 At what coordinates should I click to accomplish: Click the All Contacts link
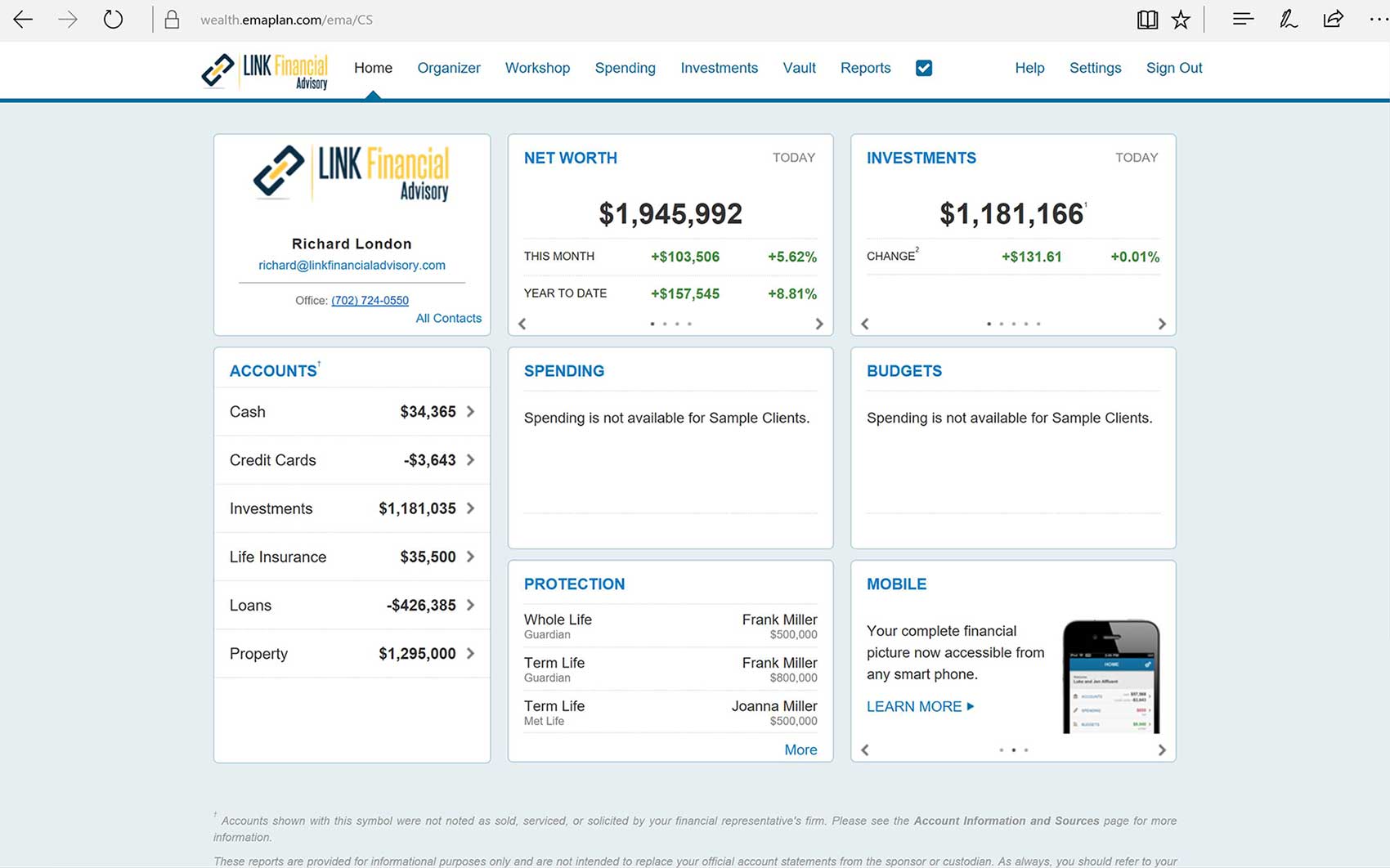click(x=448, y=318)
